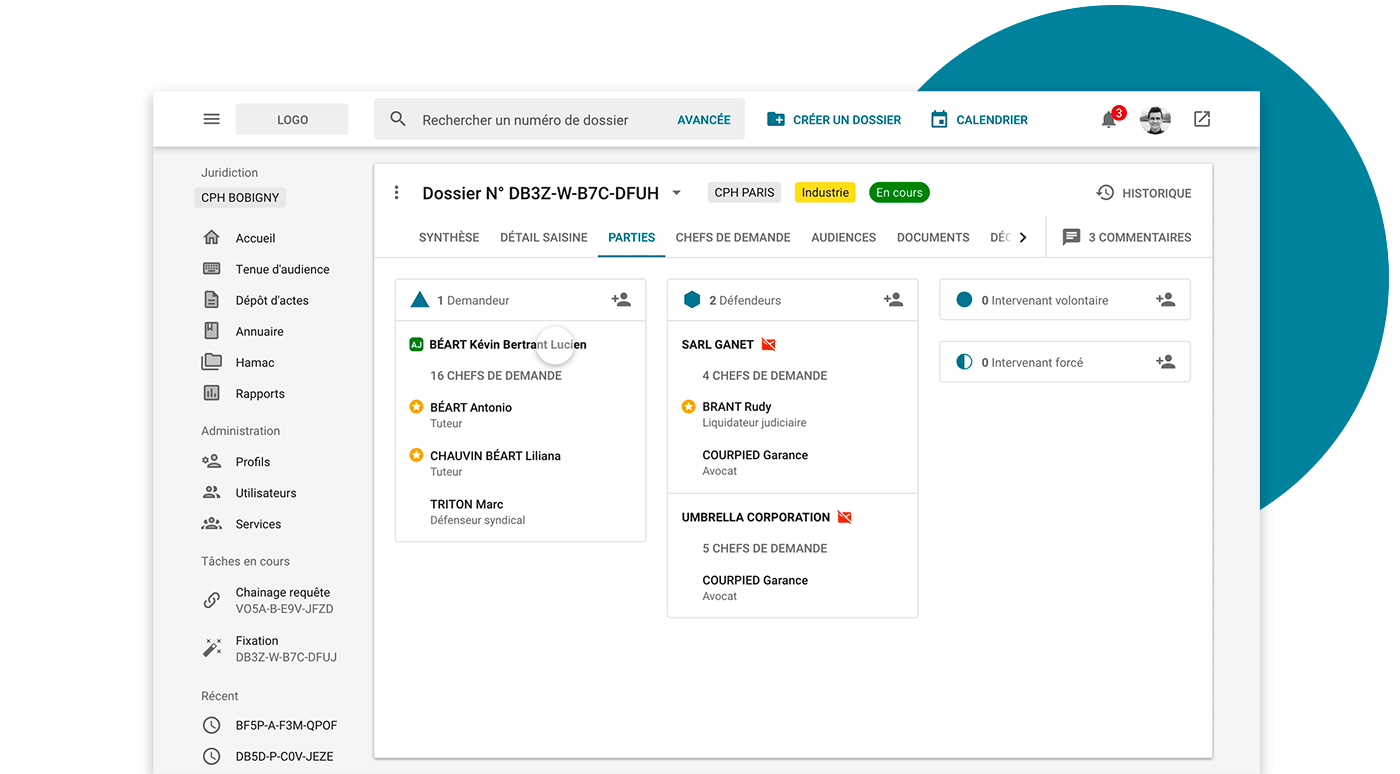This screenshot has height=774, width=1400.
Task: Click the green En cours status chip
Action: coord(899,192)
